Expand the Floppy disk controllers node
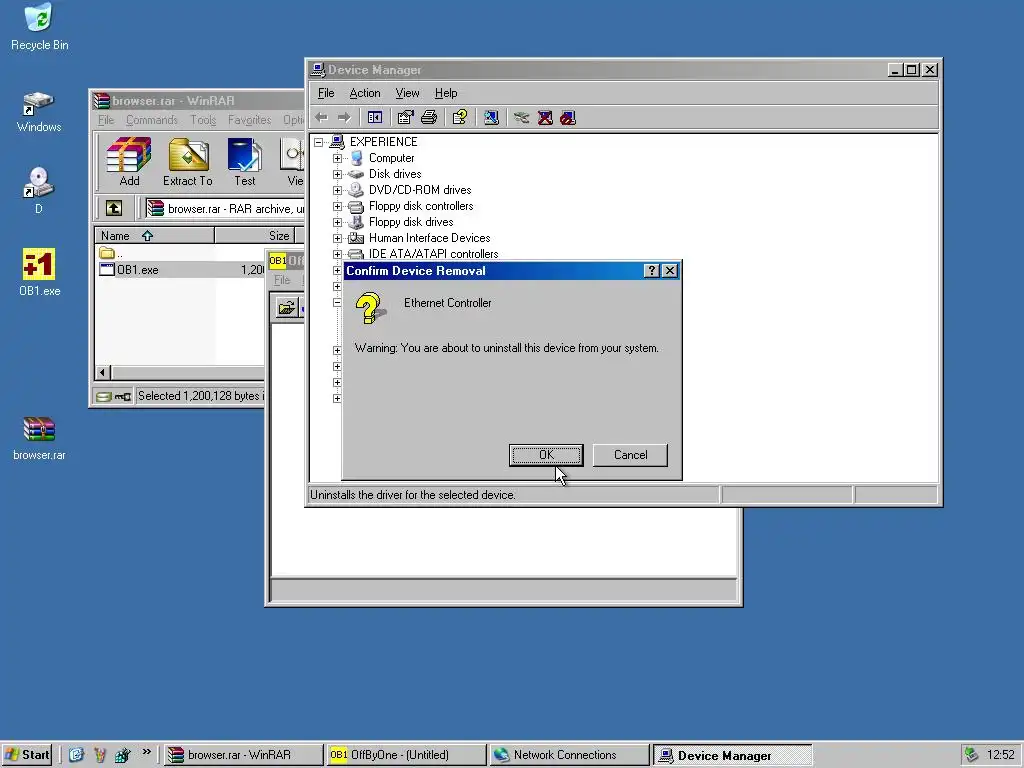The width and height of the screenshot is (1024, 768). pos(337,206)
